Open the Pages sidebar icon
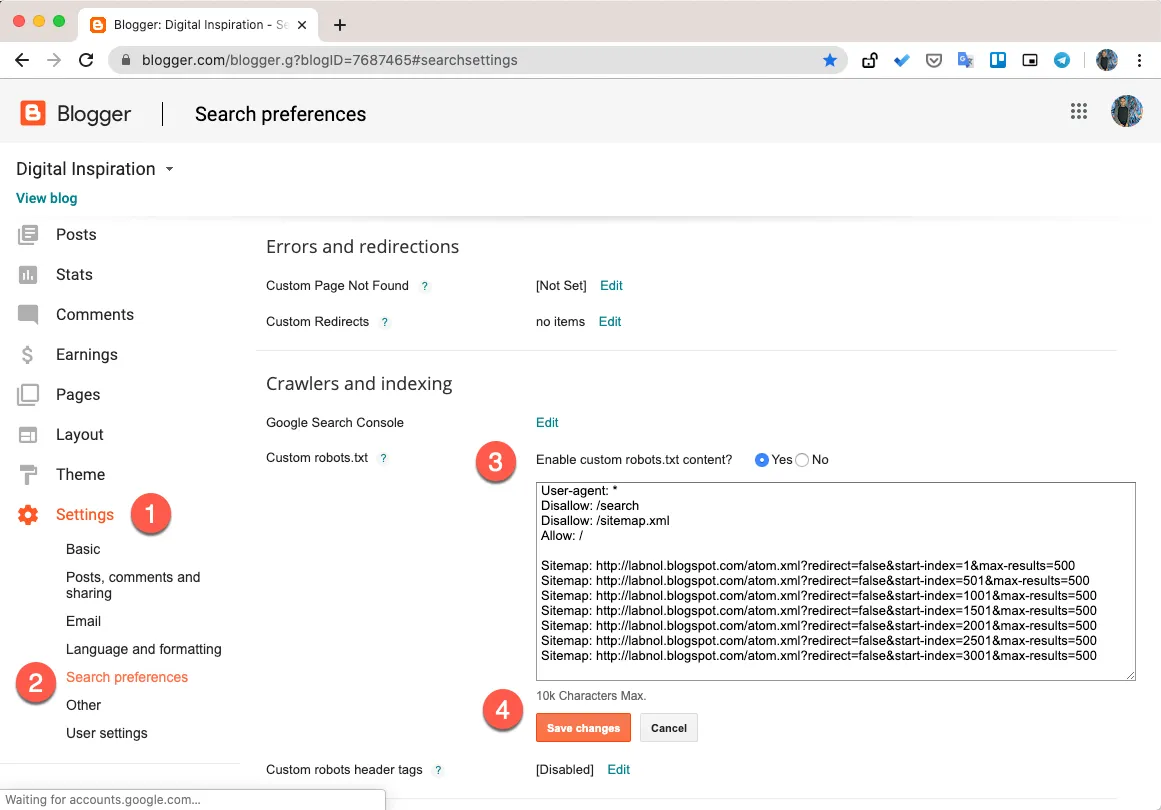Image resolution: width=1161 pixels, height=810 pixels. tap(28, 394)
